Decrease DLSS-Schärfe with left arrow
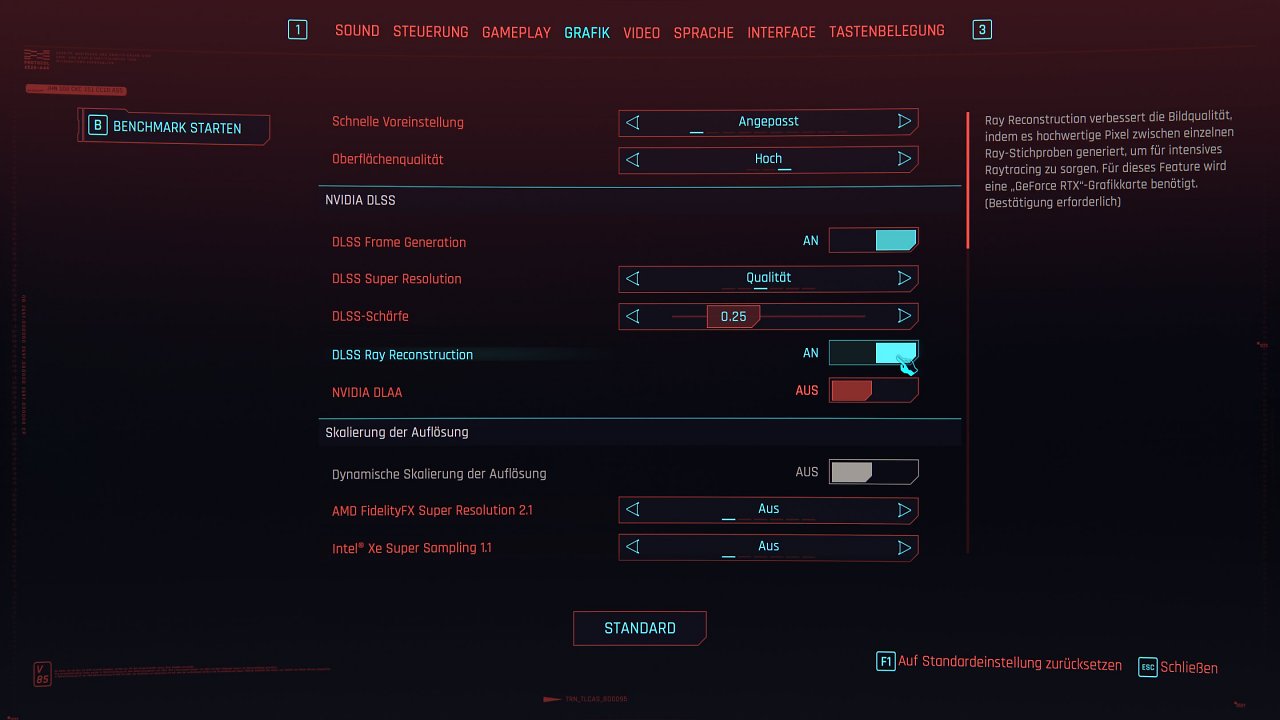The image size is (1280, 720). pos(632,316)
